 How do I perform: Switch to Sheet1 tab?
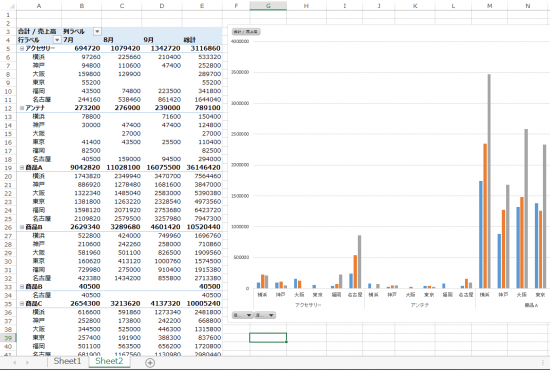[67, 361]
